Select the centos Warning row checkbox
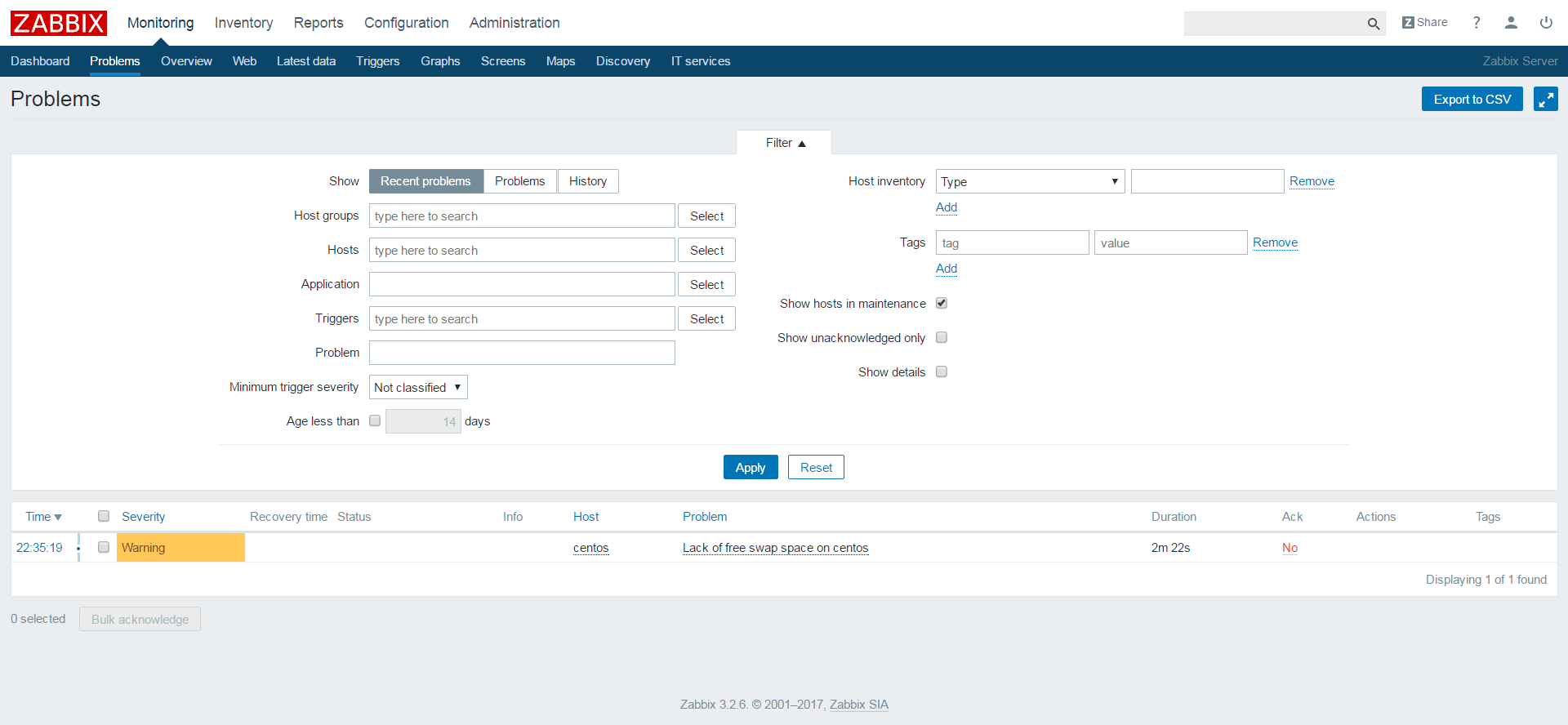The width and height of the screenshot is (1568, 725). pyautogui.click(x=104, y=547)
